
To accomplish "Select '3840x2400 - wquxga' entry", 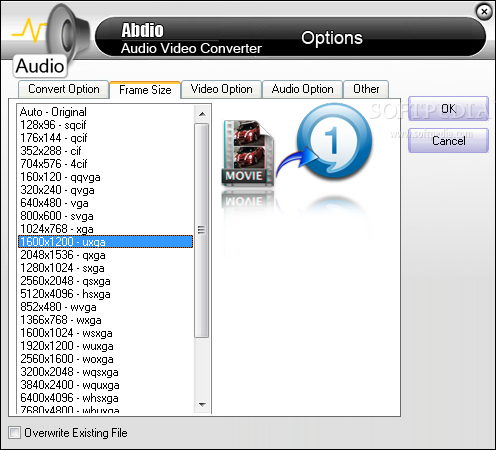I will [105, 385].
